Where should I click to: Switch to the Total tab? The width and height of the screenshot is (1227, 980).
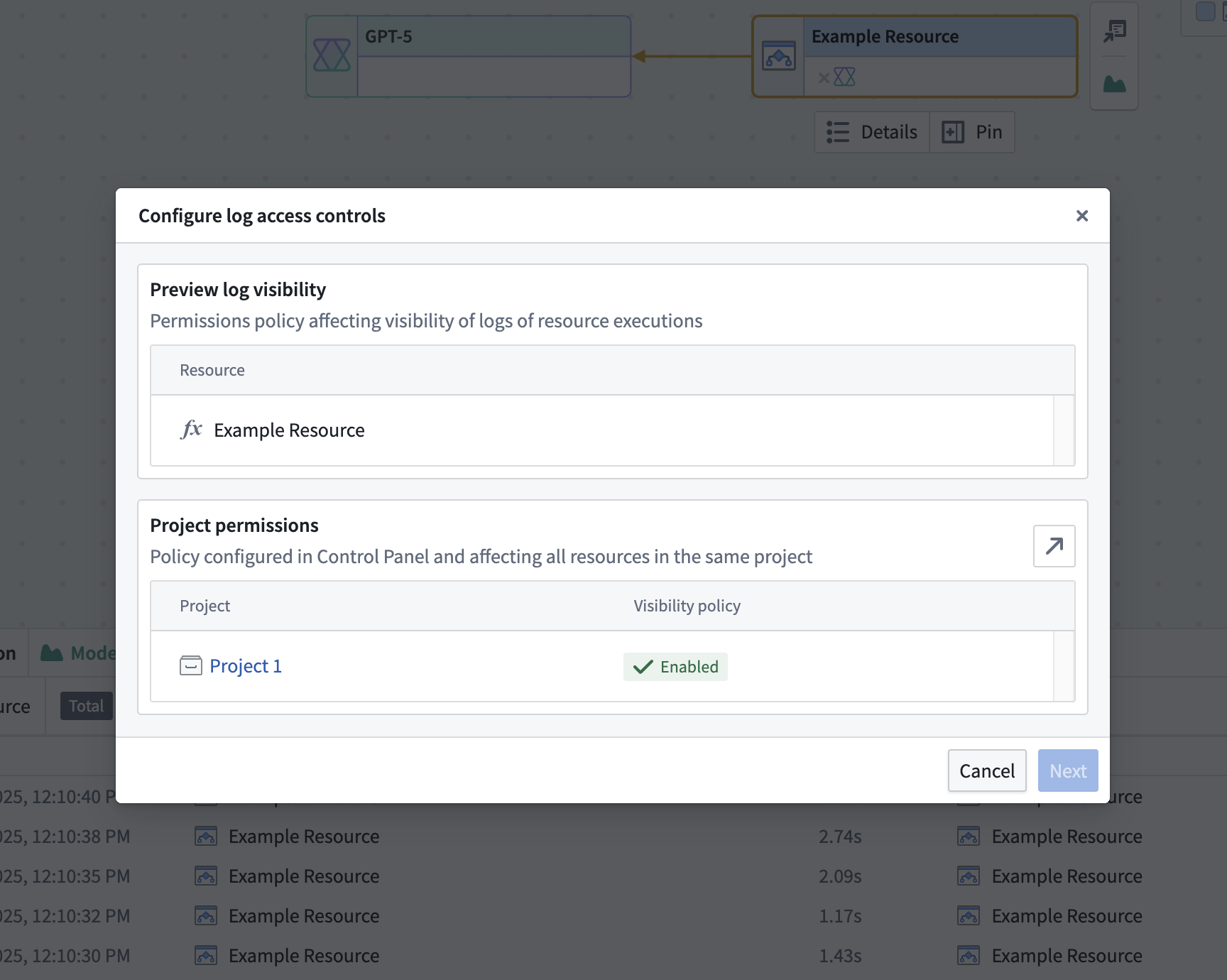[x=85, y=705]
